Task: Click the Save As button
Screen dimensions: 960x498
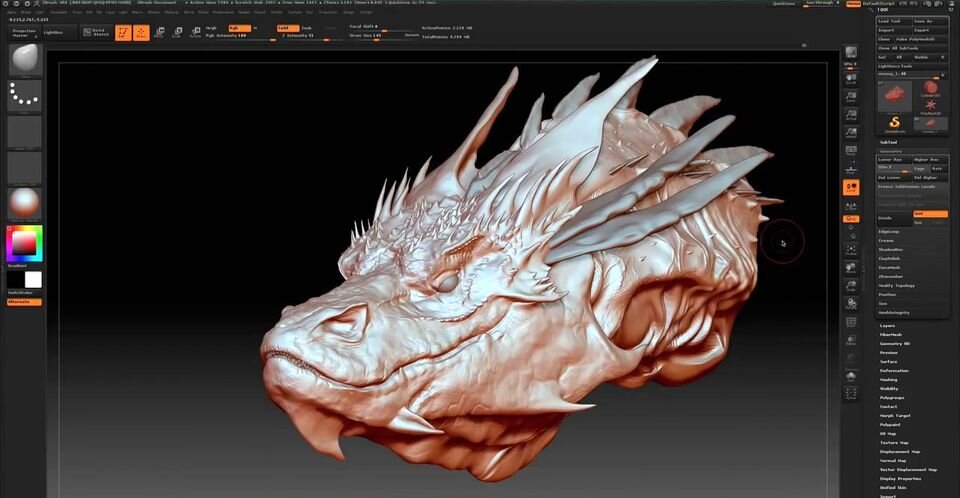Action: point(930,21)
